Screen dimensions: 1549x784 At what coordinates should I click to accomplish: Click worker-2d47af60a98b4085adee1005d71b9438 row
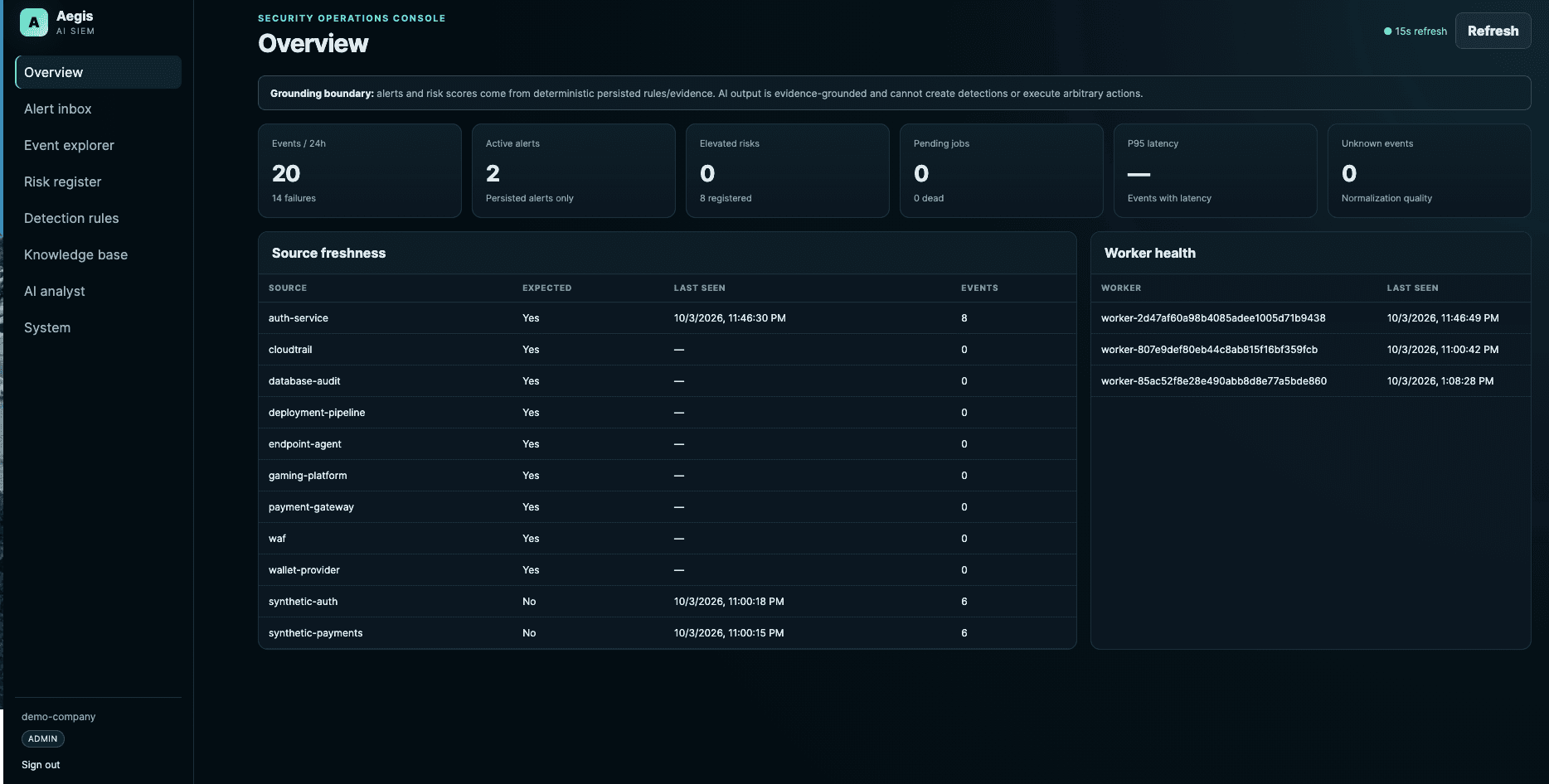(1310, 318)
